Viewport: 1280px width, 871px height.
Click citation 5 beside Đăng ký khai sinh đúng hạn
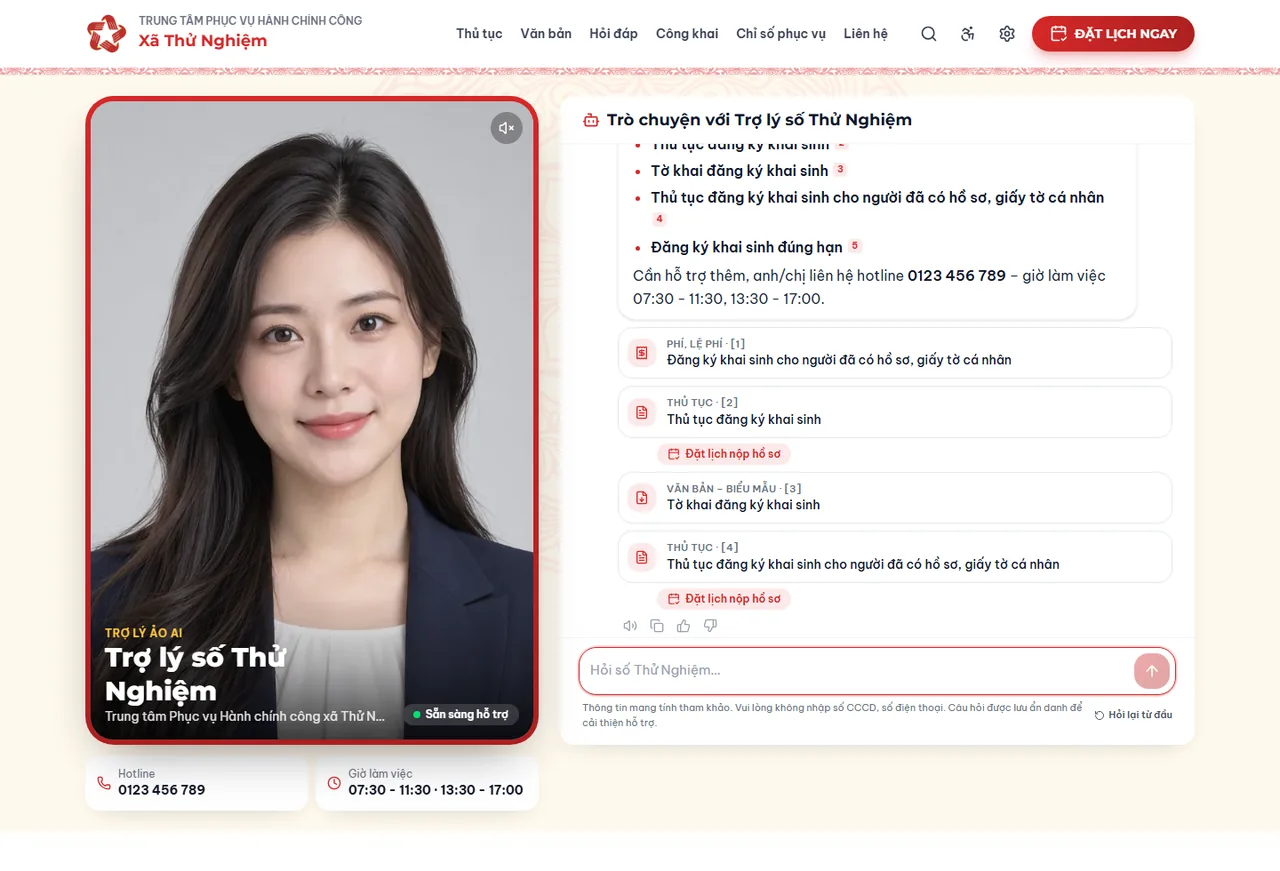(x=855, y=246)
